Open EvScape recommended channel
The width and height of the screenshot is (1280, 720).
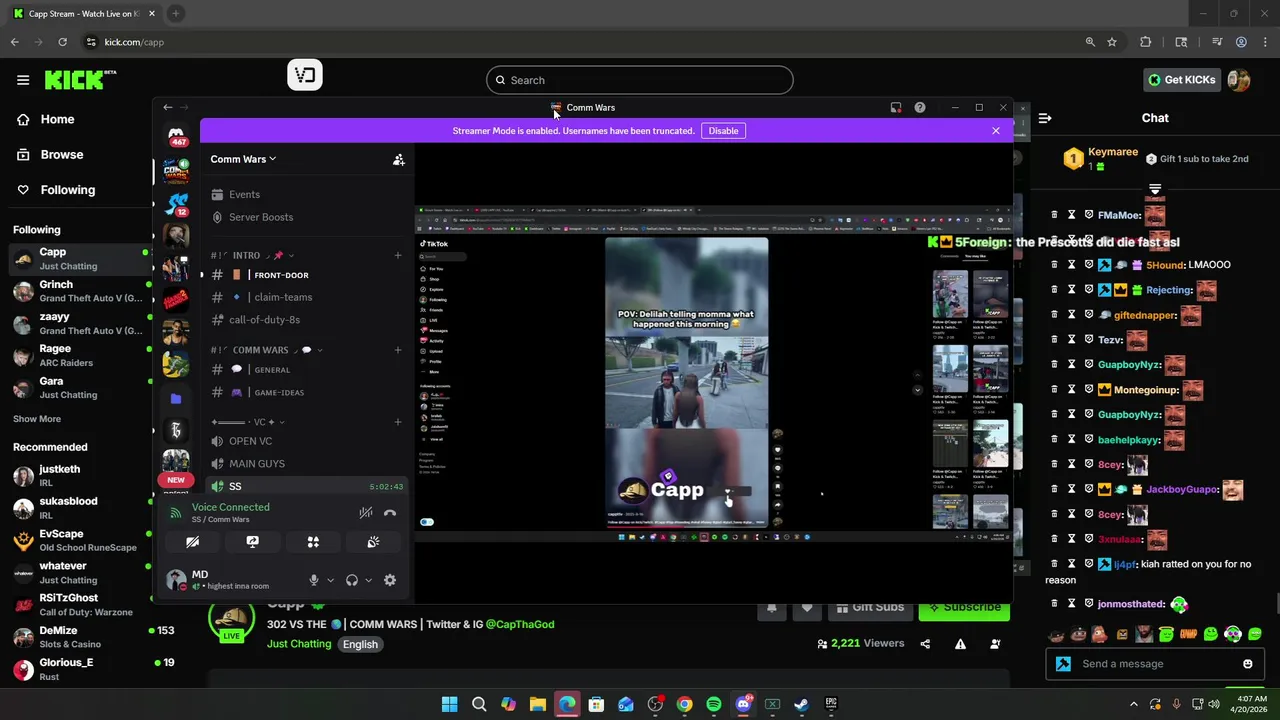78,541
